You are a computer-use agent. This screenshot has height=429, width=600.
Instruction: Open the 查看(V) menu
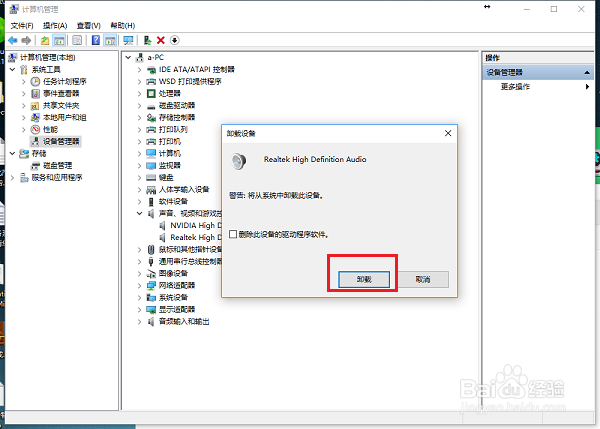pyautogui.click(x=88, y=26)
